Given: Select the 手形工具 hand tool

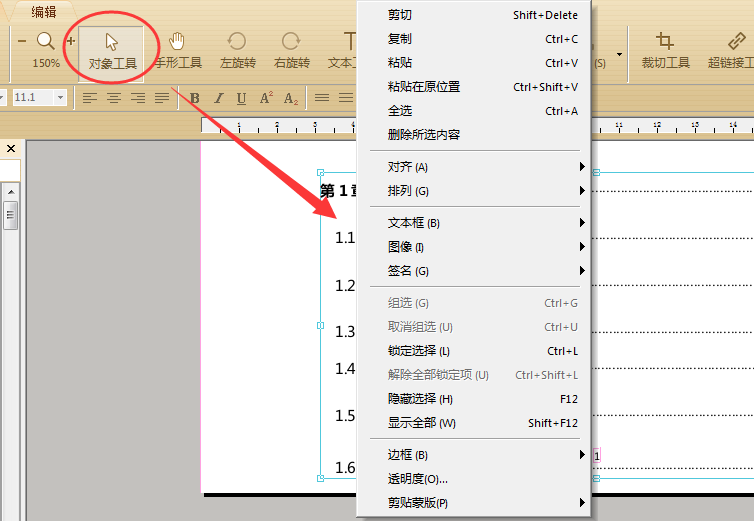Looking at the screenshot, I should pyautogui.click(x=178, y=50).
